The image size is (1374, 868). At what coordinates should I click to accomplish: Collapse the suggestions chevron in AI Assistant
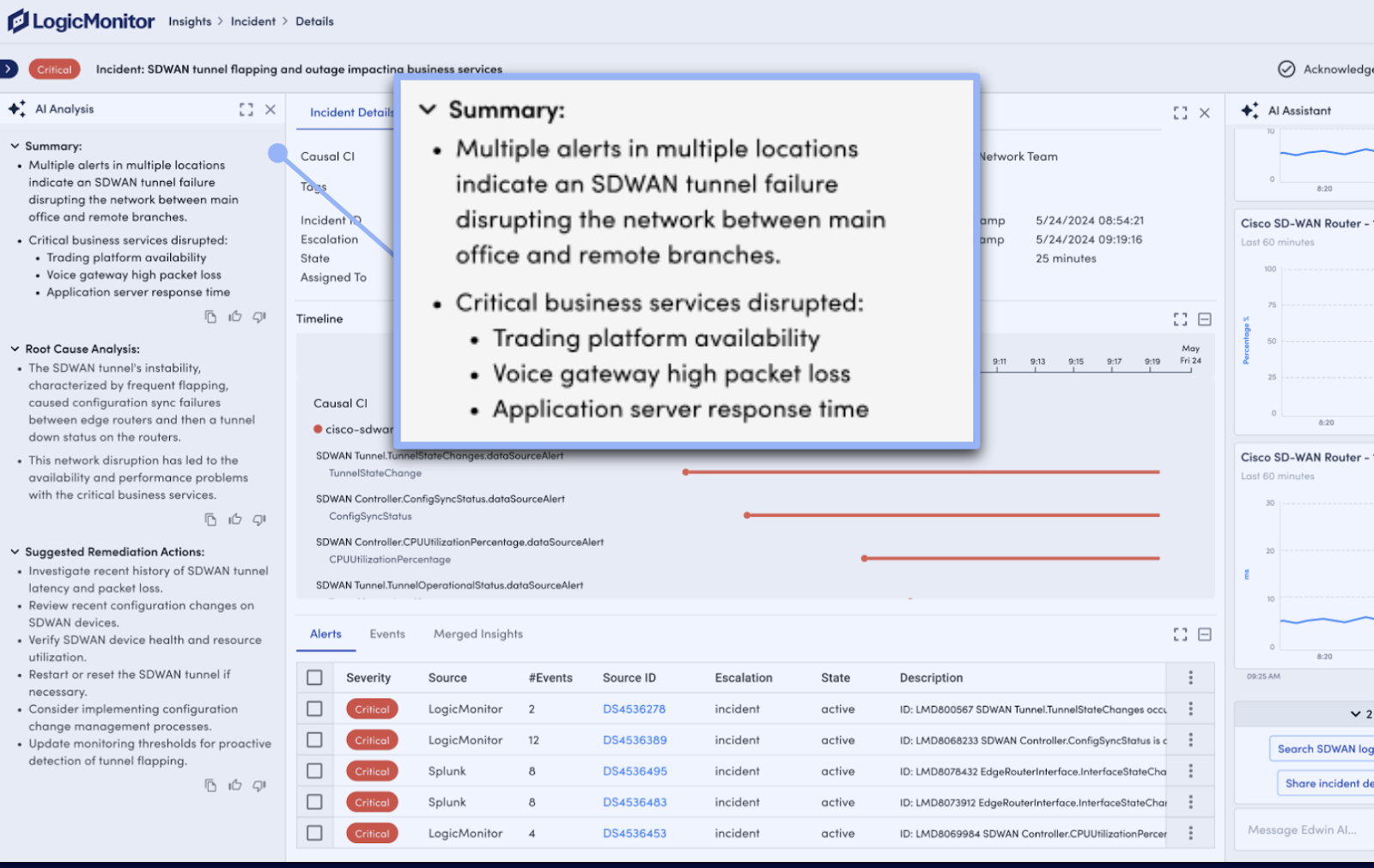[x=1355, y=714]
